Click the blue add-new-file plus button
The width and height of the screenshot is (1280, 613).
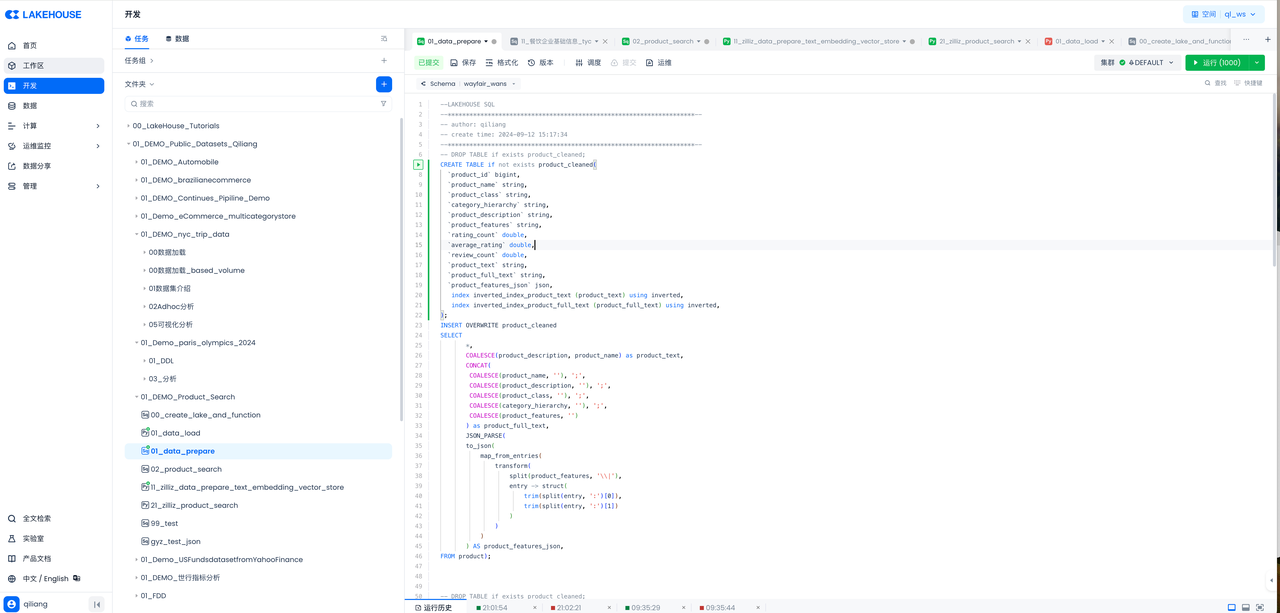point(384,84)
